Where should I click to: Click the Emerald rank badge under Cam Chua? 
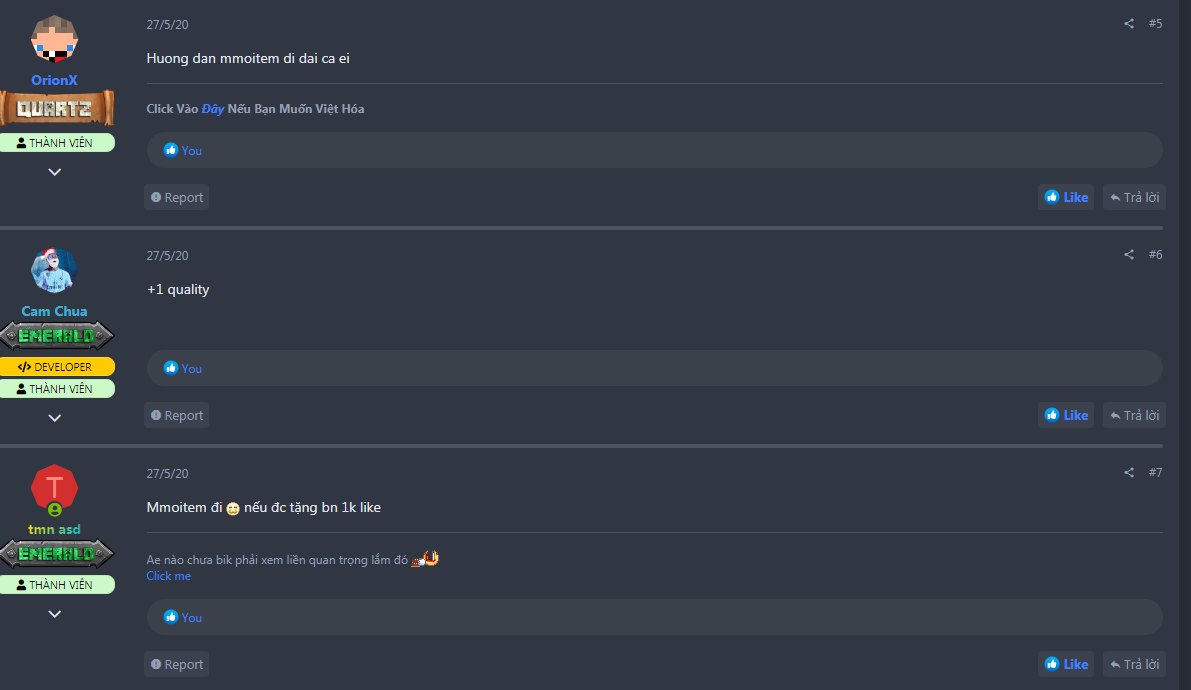tap(57, 336)
